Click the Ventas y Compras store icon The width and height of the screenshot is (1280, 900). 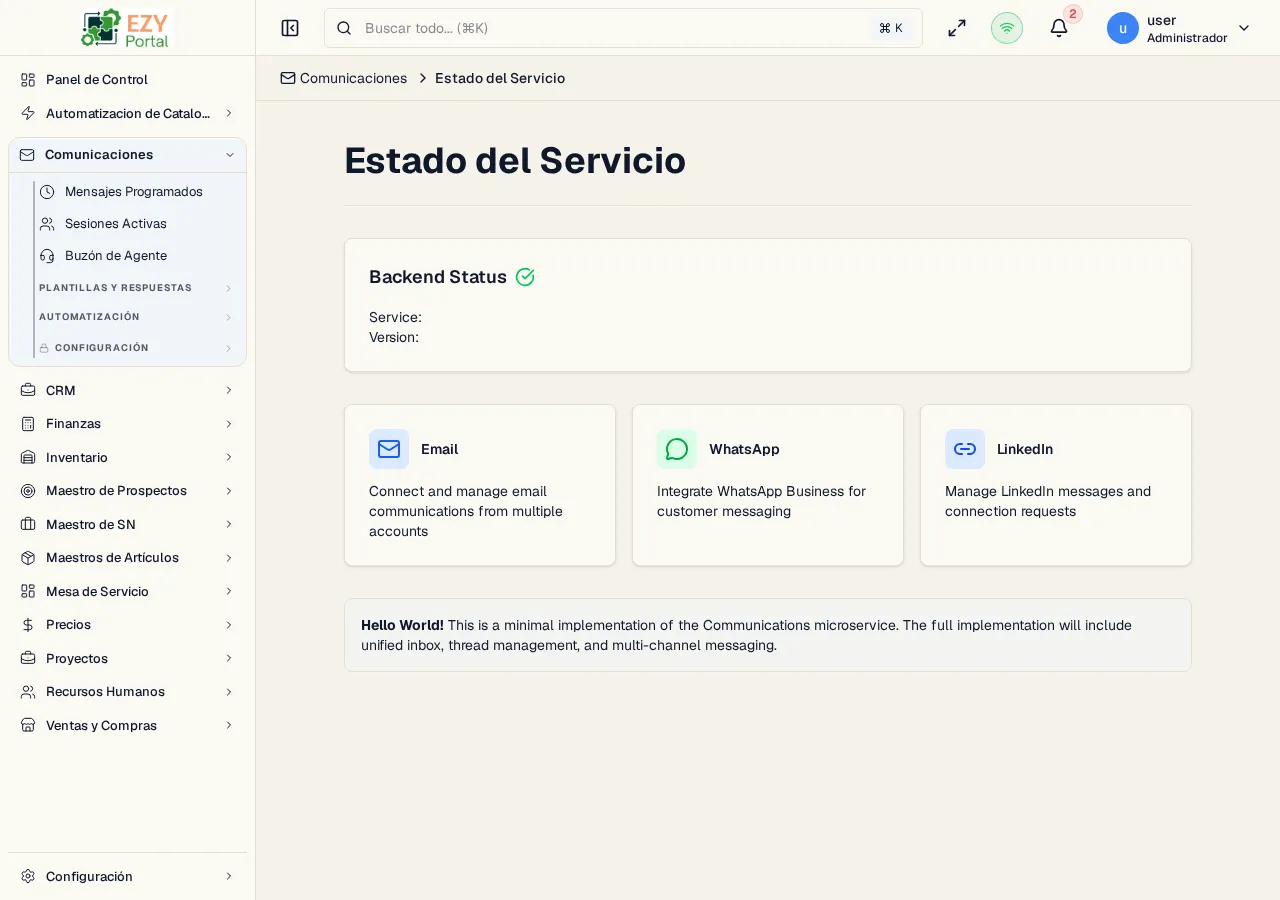point(28,725)
